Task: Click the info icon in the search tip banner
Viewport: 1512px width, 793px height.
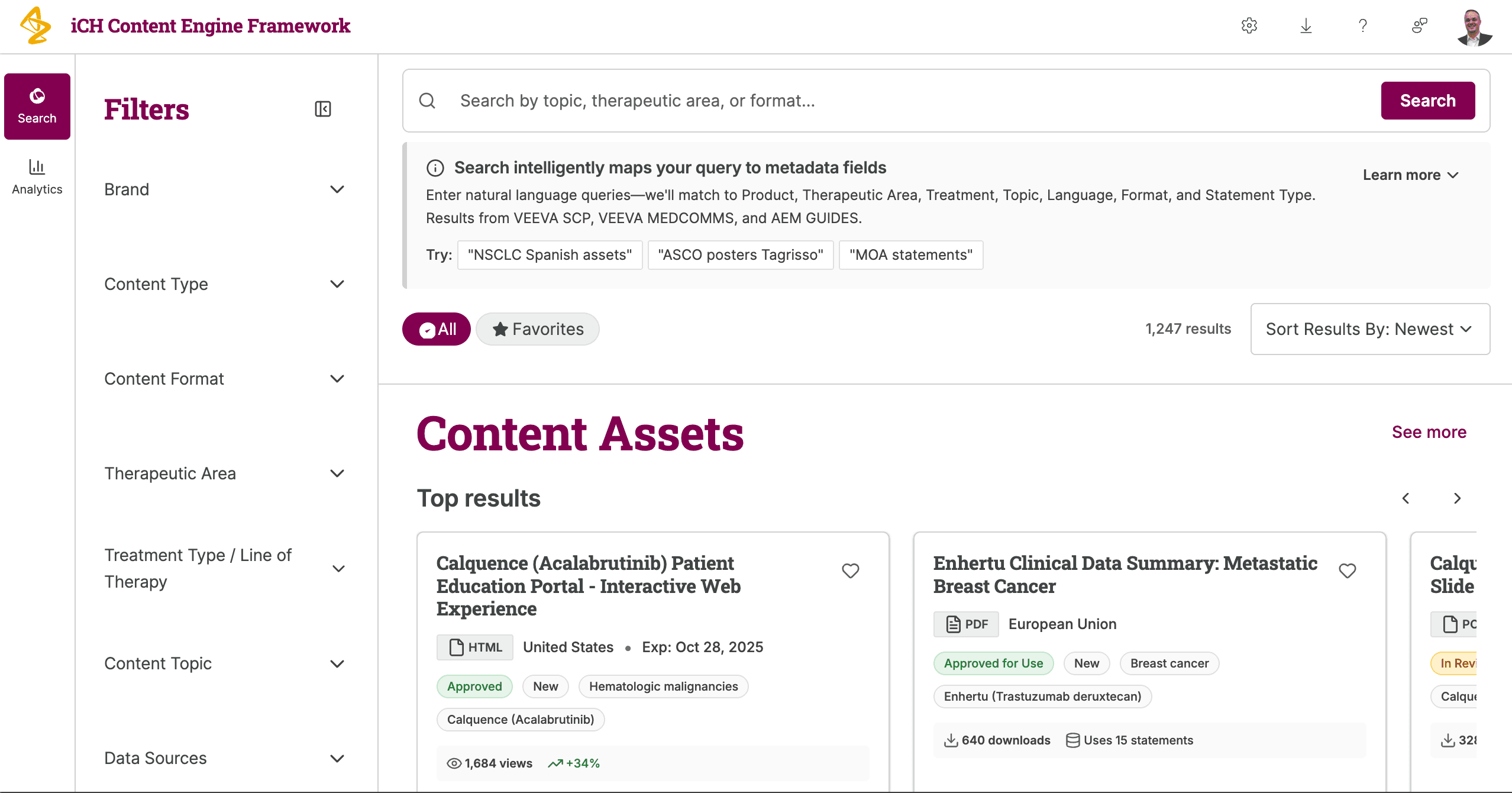Action: [x=435, y=167]
